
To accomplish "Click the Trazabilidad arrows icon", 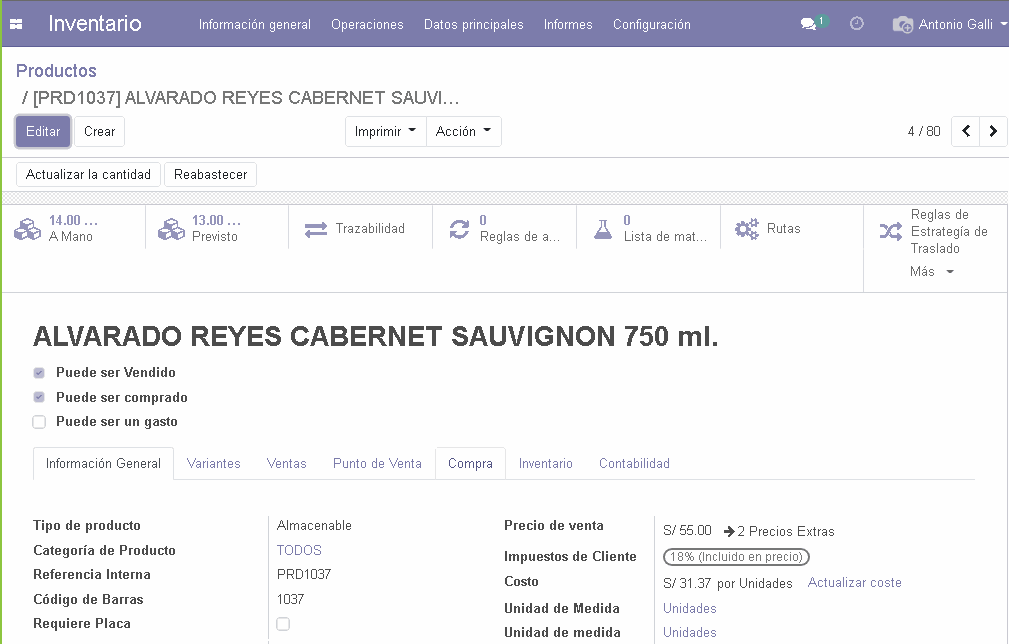I will 316,229.
